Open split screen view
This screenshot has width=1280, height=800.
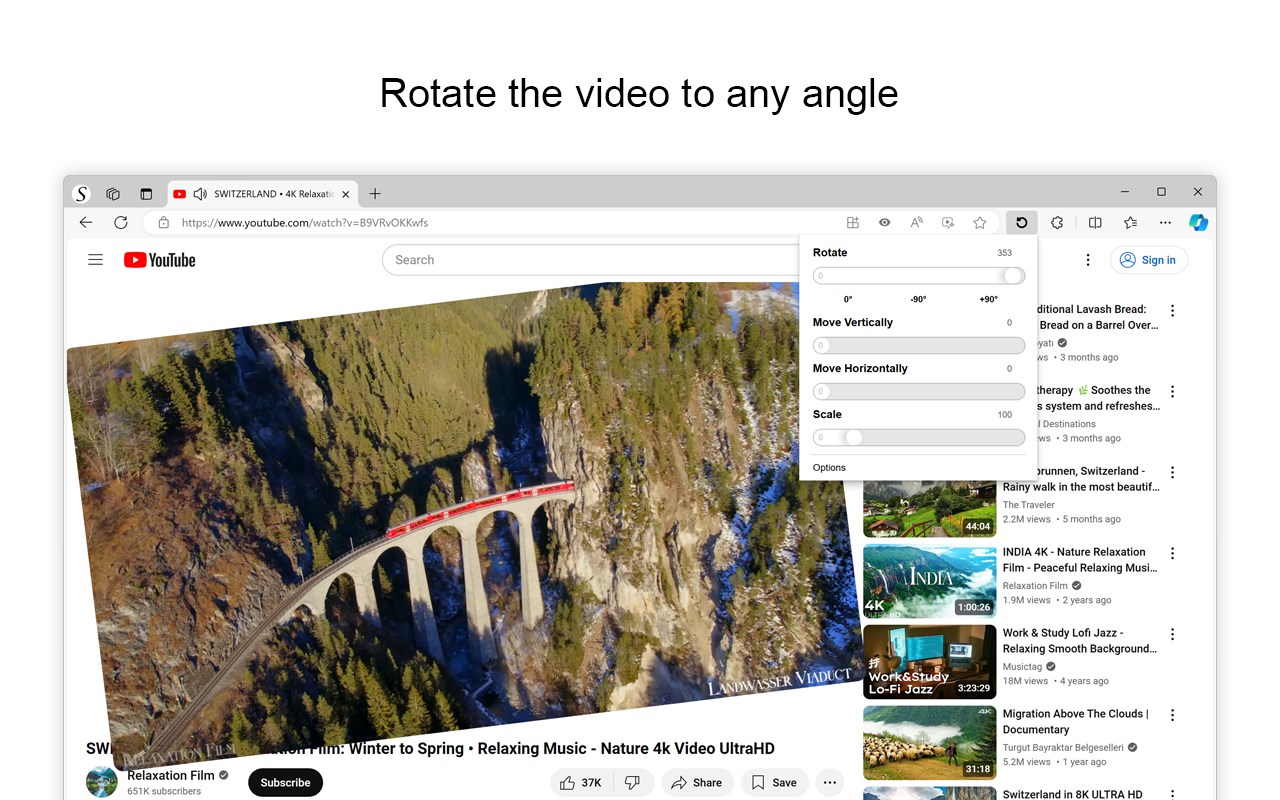[1095, 223]
